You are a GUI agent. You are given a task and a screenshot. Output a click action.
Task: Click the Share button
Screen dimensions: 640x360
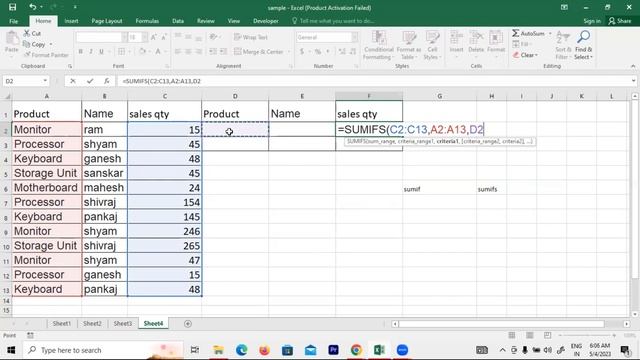coord(619,21)
